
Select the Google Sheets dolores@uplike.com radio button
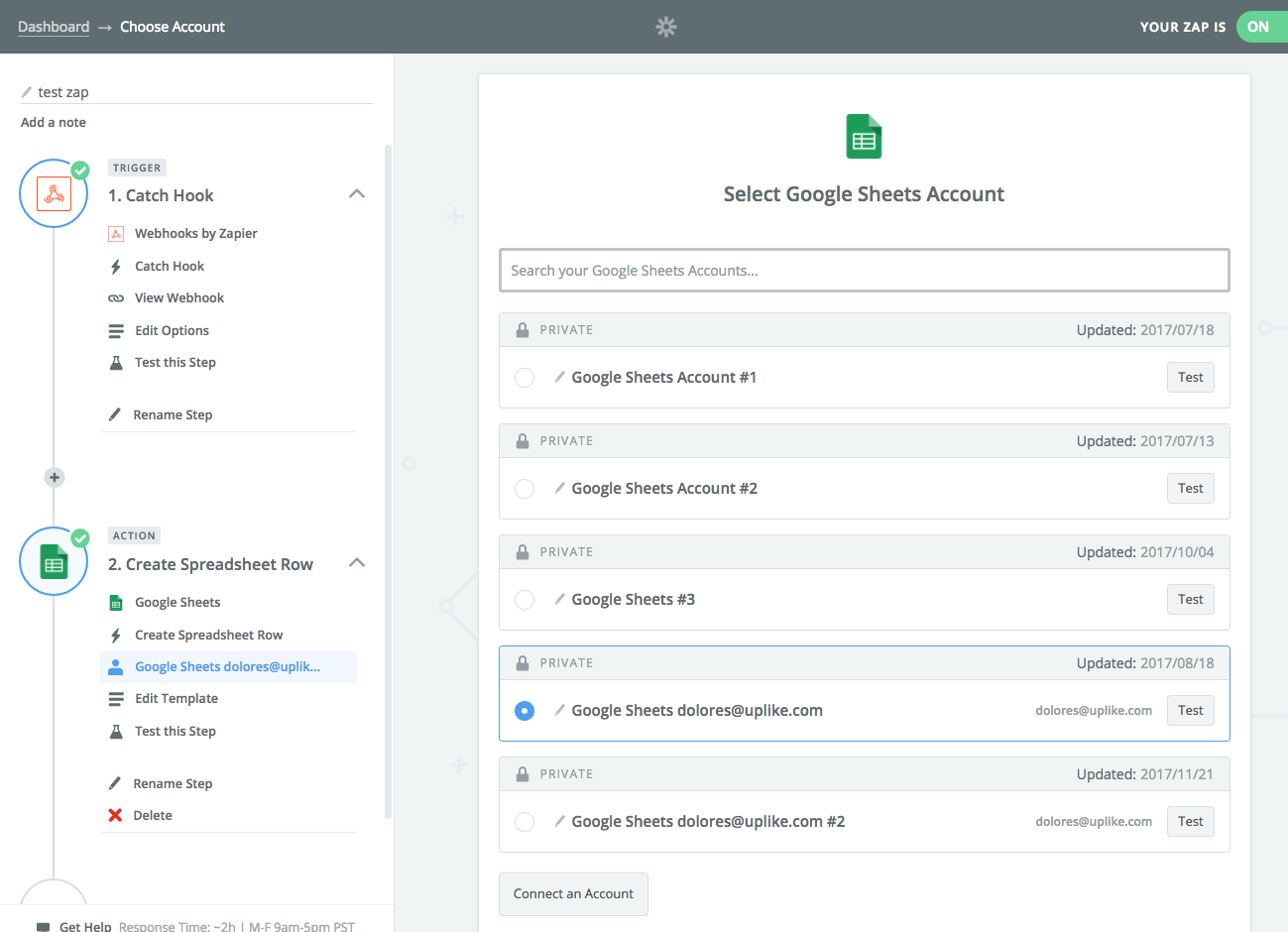coord(525,711)
